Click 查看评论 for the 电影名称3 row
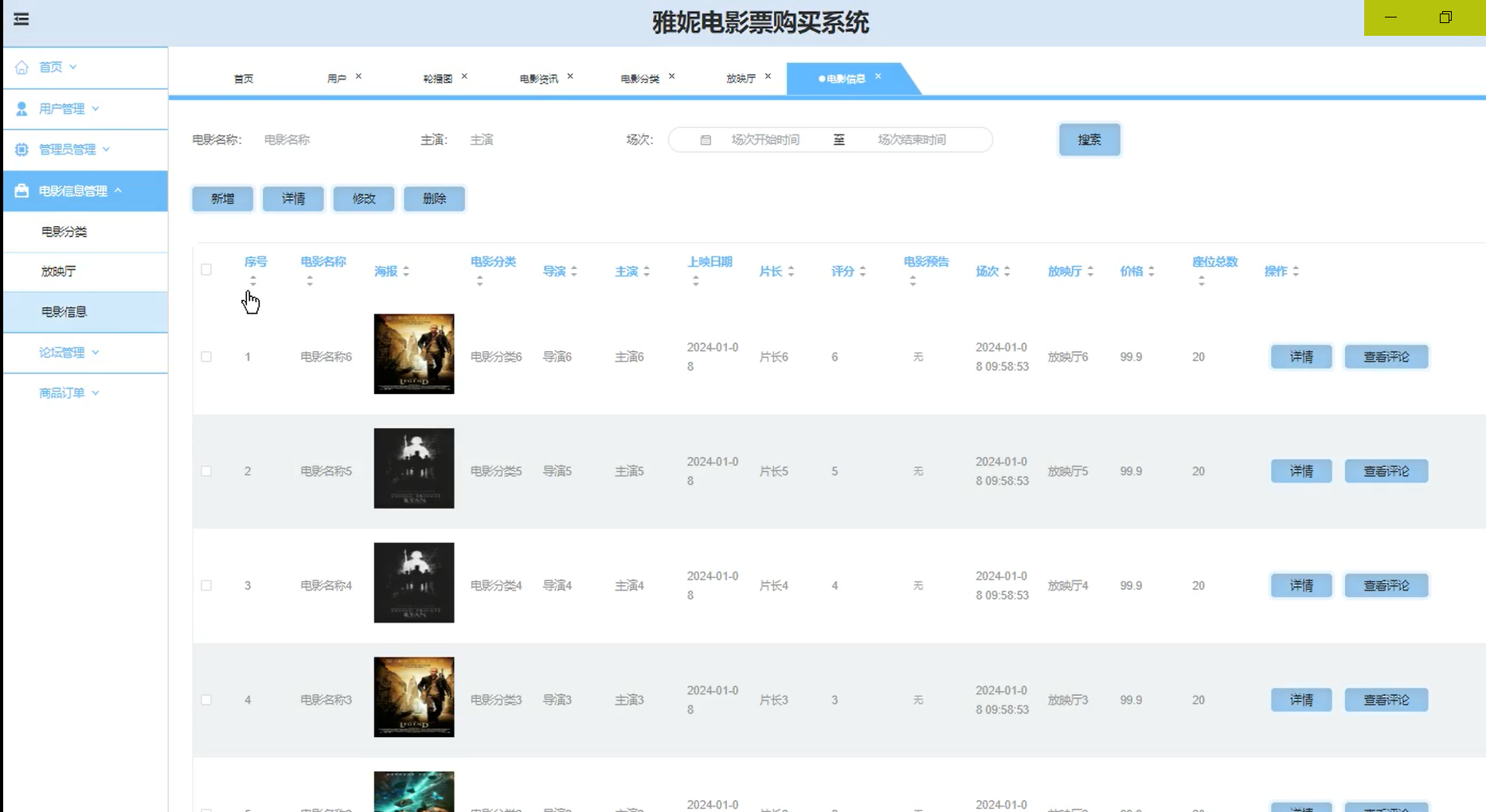Viewport: 1486px width, 812px height. [x=1386, y=700]
